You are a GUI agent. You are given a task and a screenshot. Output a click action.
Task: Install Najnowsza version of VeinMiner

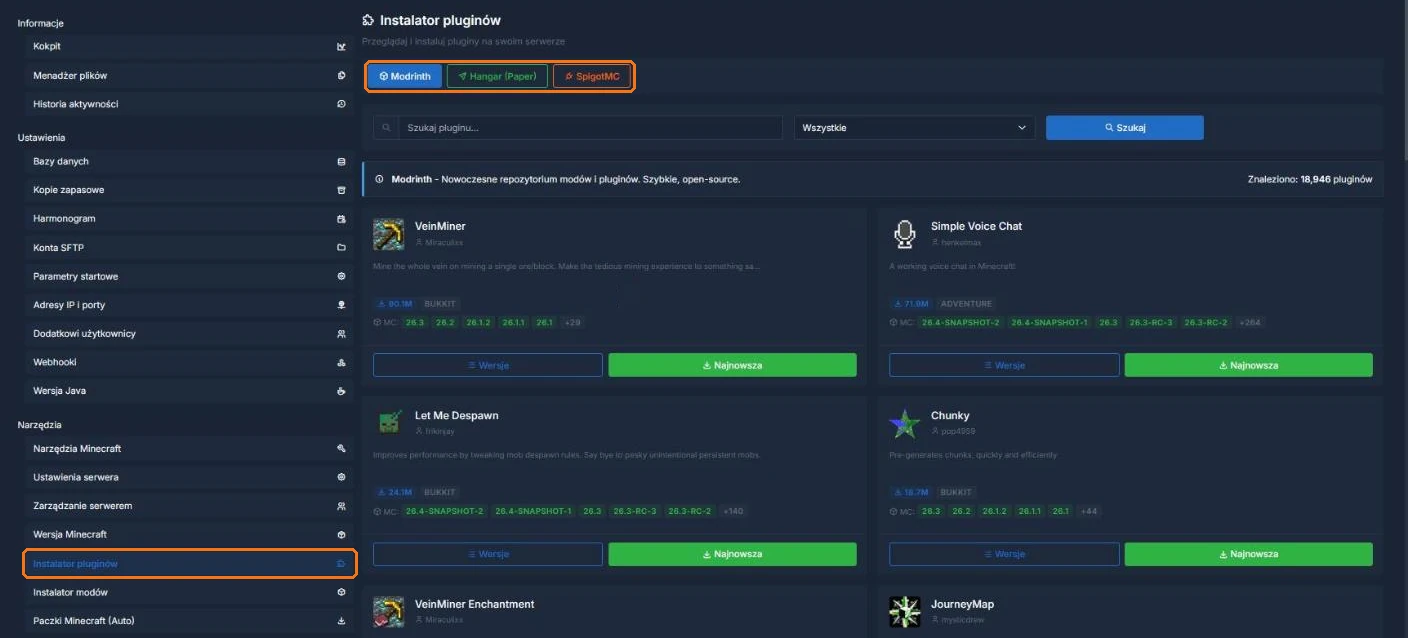733,365
